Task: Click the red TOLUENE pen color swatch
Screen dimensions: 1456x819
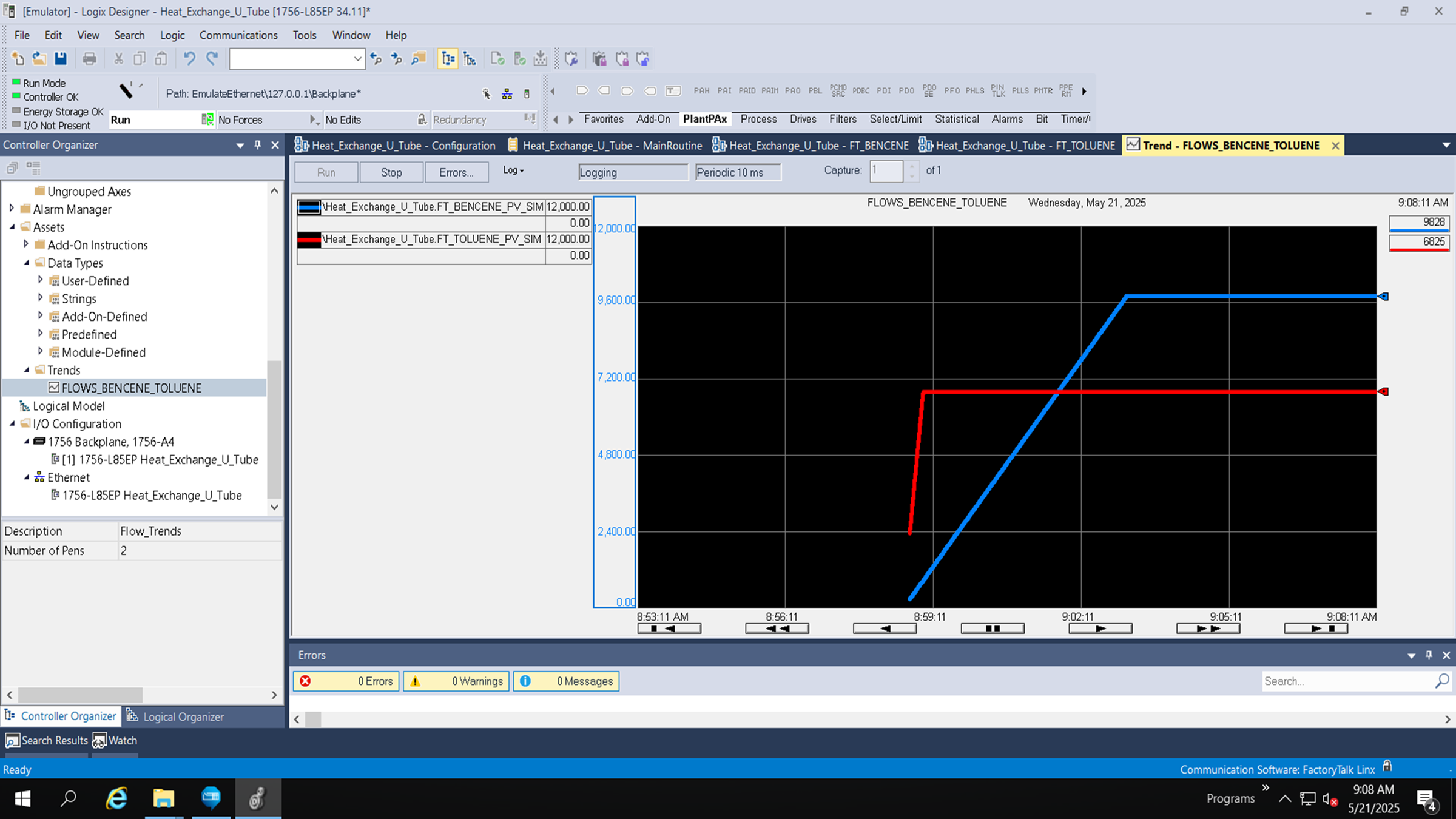Action: [309, 240]
